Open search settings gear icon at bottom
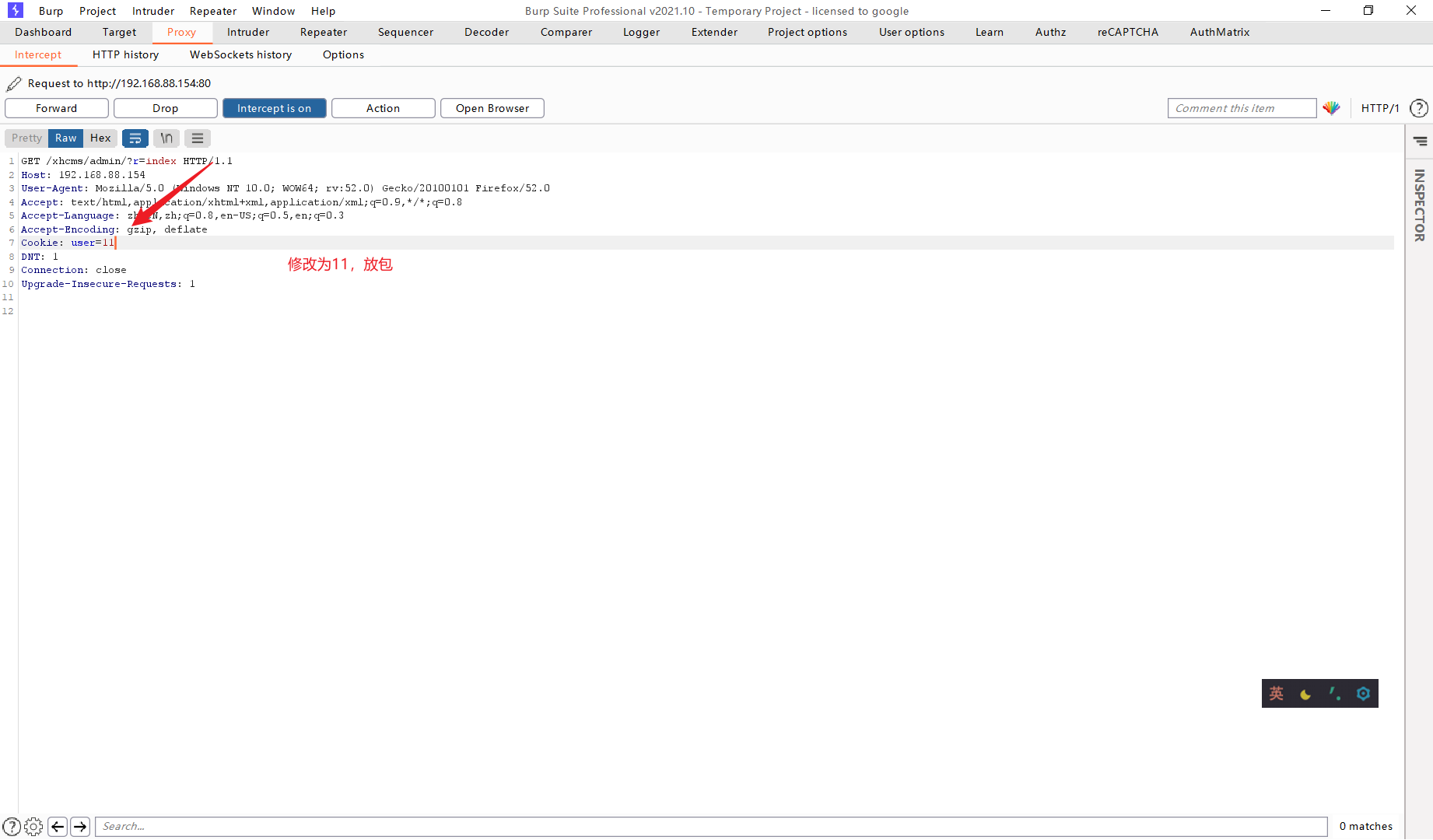 [x=33, y=826]
